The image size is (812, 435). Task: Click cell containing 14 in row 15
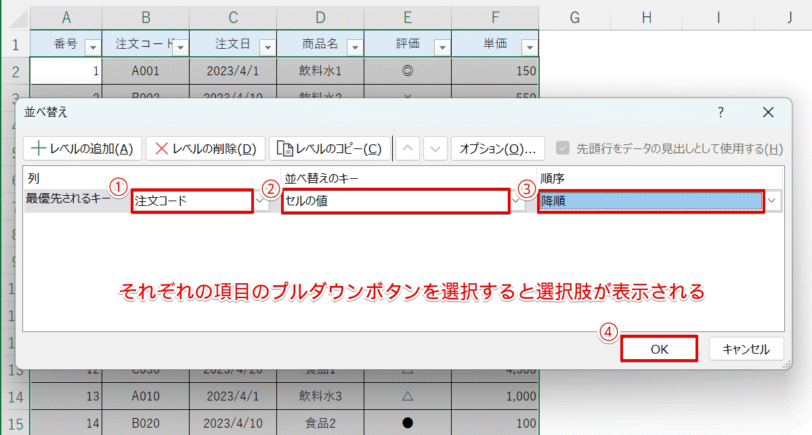[x=66, y=424]
